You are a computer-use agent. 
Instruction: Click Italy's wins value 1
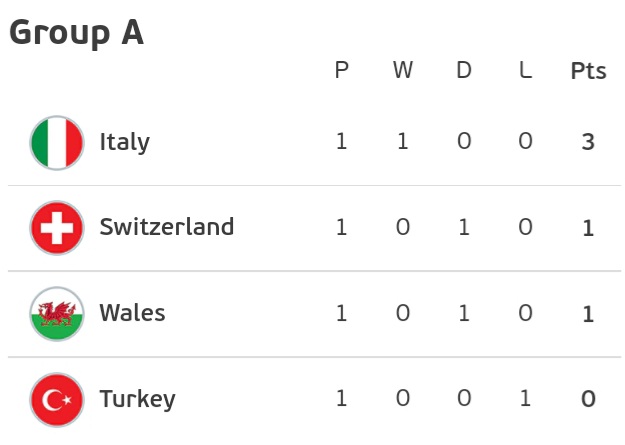(x=402, y=142)
